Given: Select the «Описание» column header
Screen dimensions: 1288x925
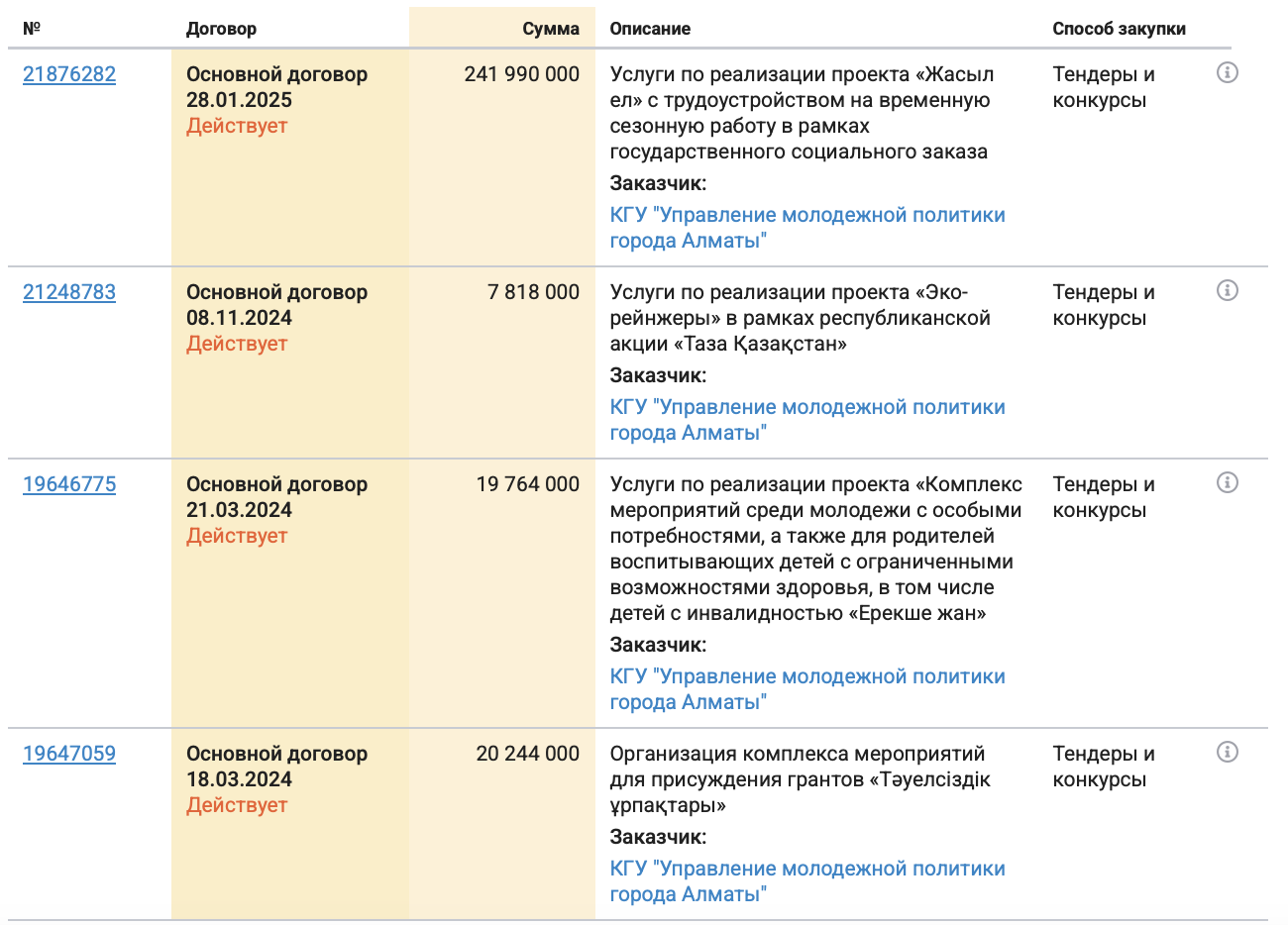Looking at the screenshot, I should [650, 29].
